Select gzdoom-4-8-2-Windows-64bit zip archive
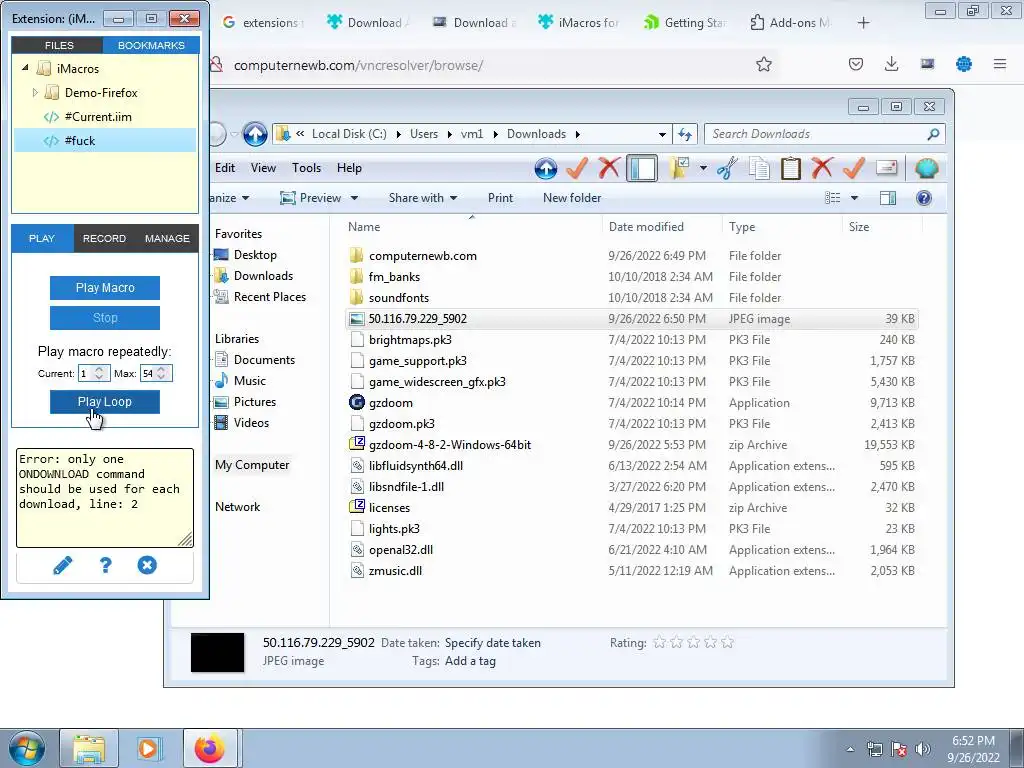1024x768 pixels. coord(450,445)
